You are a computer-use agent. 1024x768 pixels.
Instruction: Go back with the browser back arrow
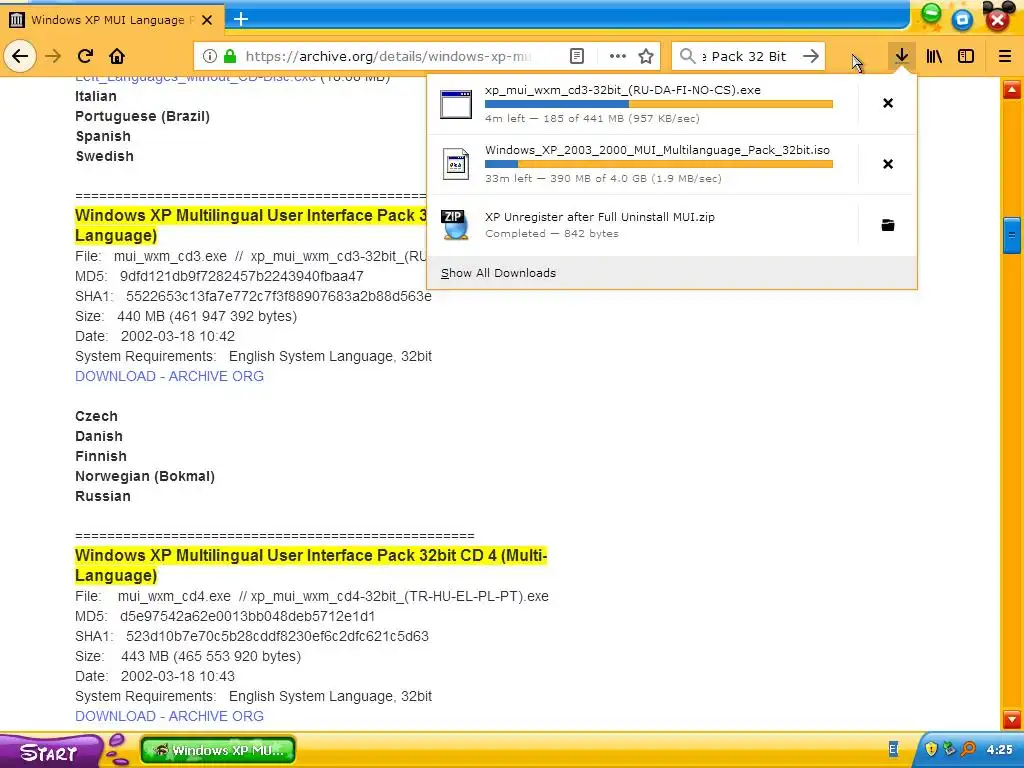[20, 56]
